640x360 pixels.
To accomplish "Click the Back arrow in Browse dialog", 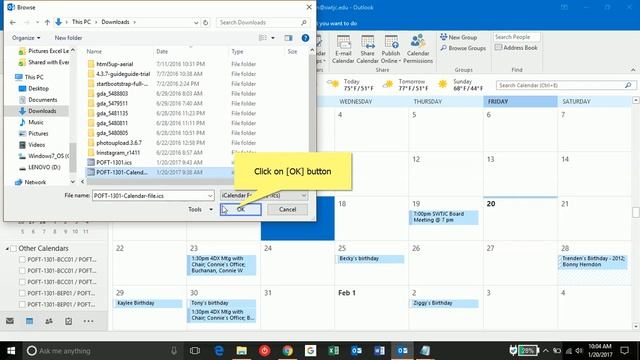I will tap(13, 22).
